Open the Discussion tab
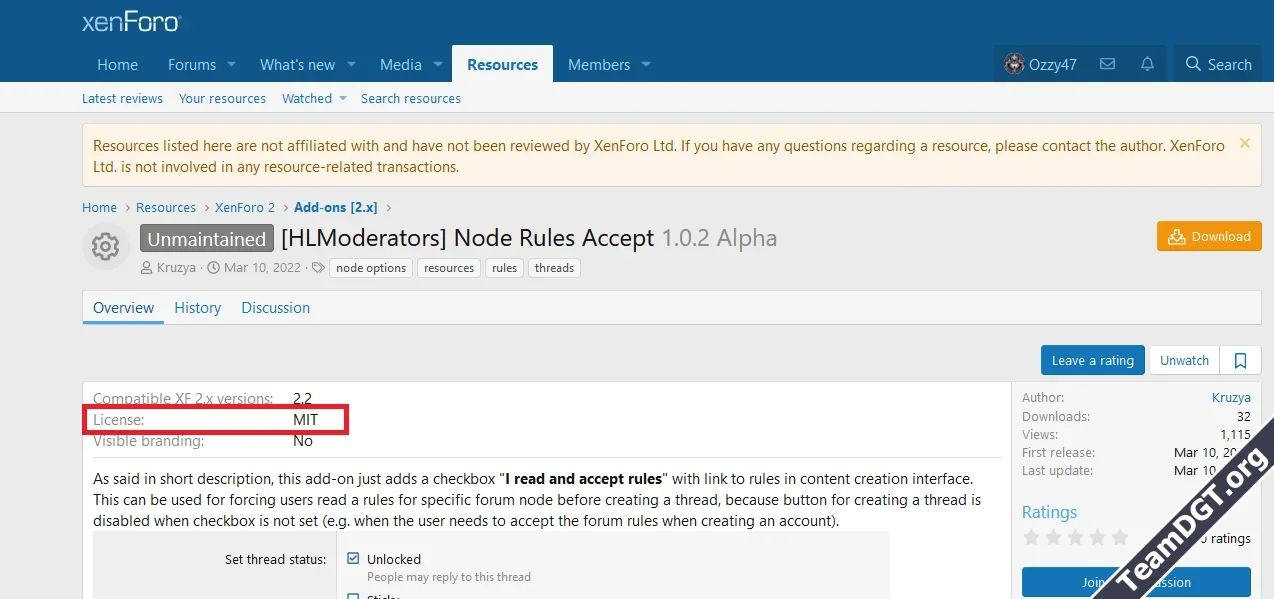1274x599 pixels. (275, 307)
